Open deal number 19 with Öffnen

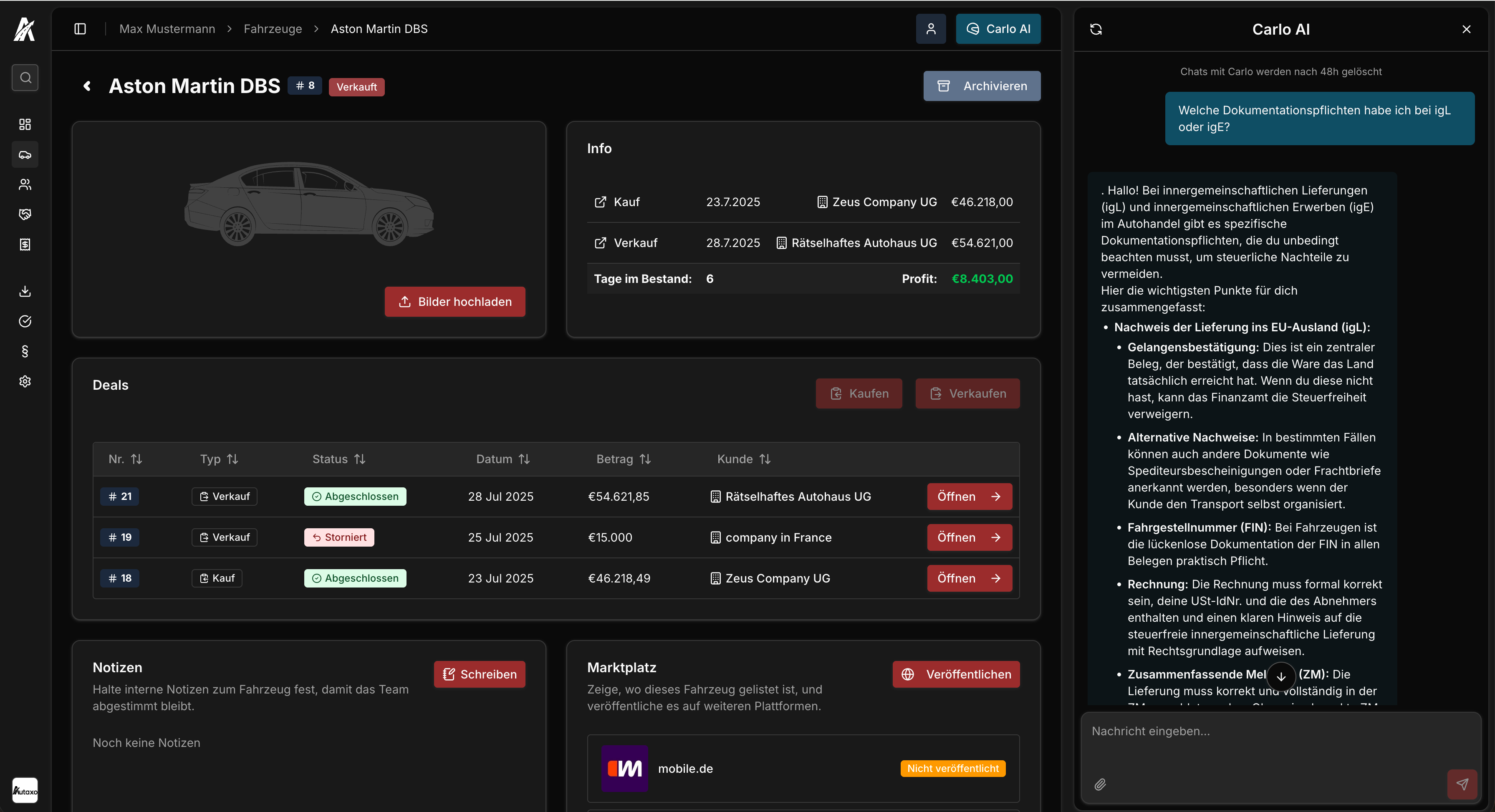[969, 537]
